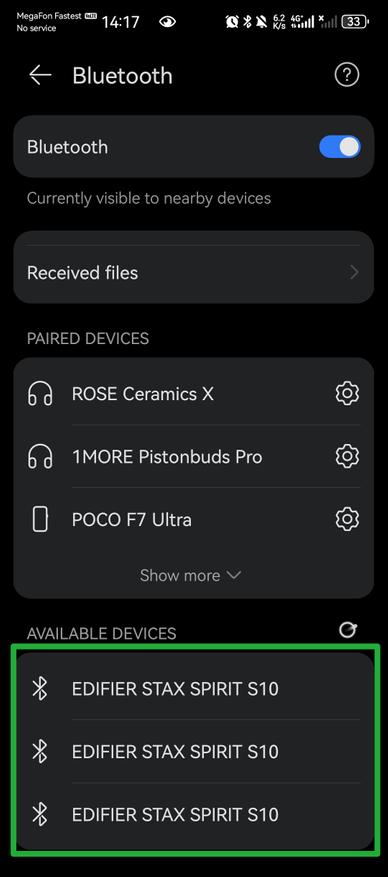
Task: Toggle the Bluetooth switch off
Action: (x=340, y=147)
